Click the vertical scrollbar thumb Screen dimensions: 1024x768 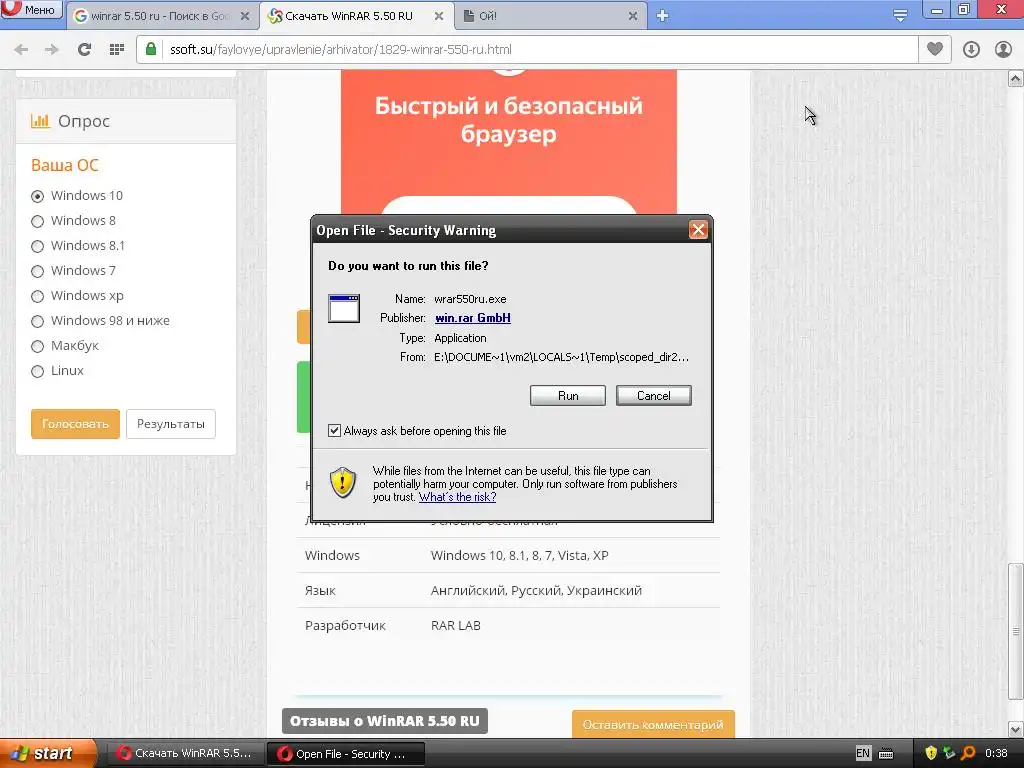tap(1015, 632)
